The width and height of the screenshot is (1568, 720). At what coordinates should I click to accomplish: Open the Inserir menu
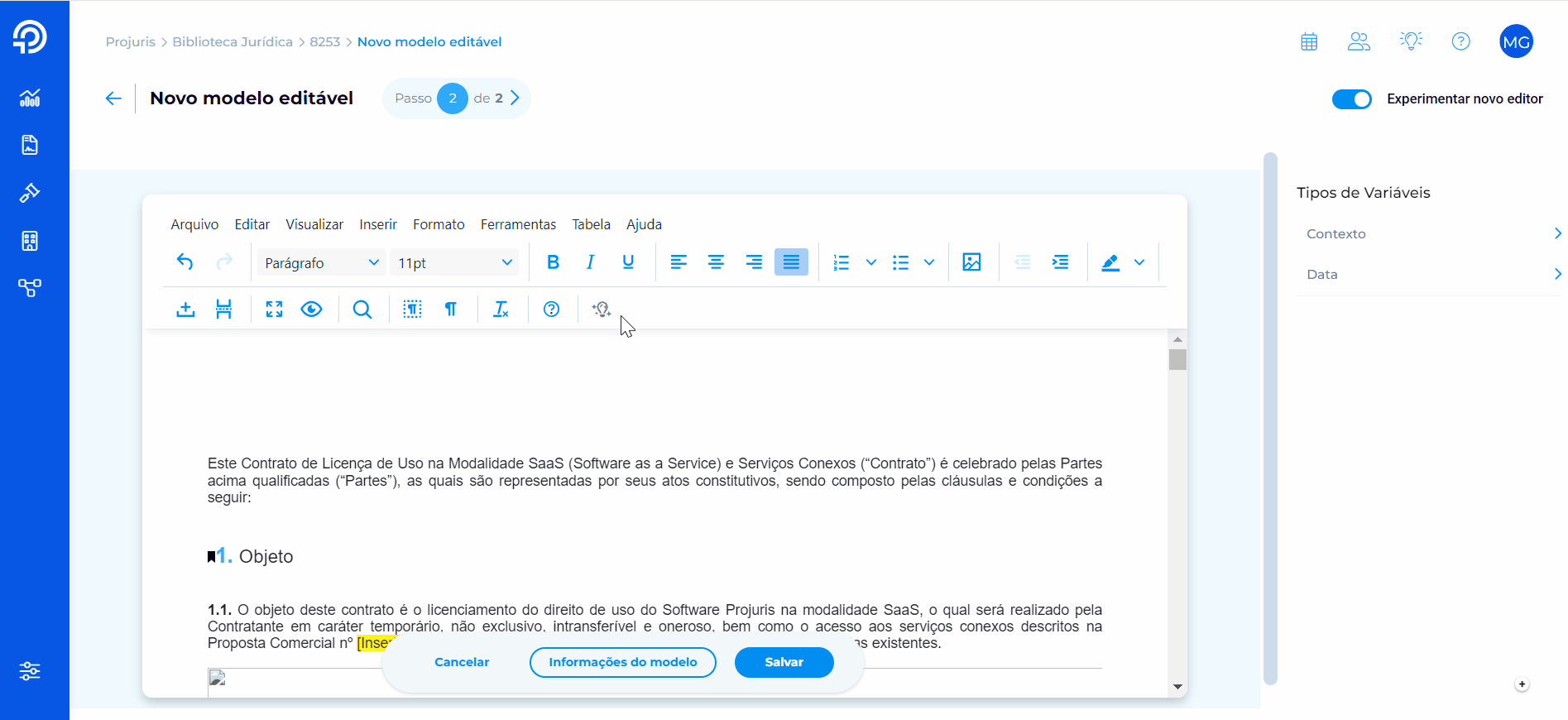point(378,224)
